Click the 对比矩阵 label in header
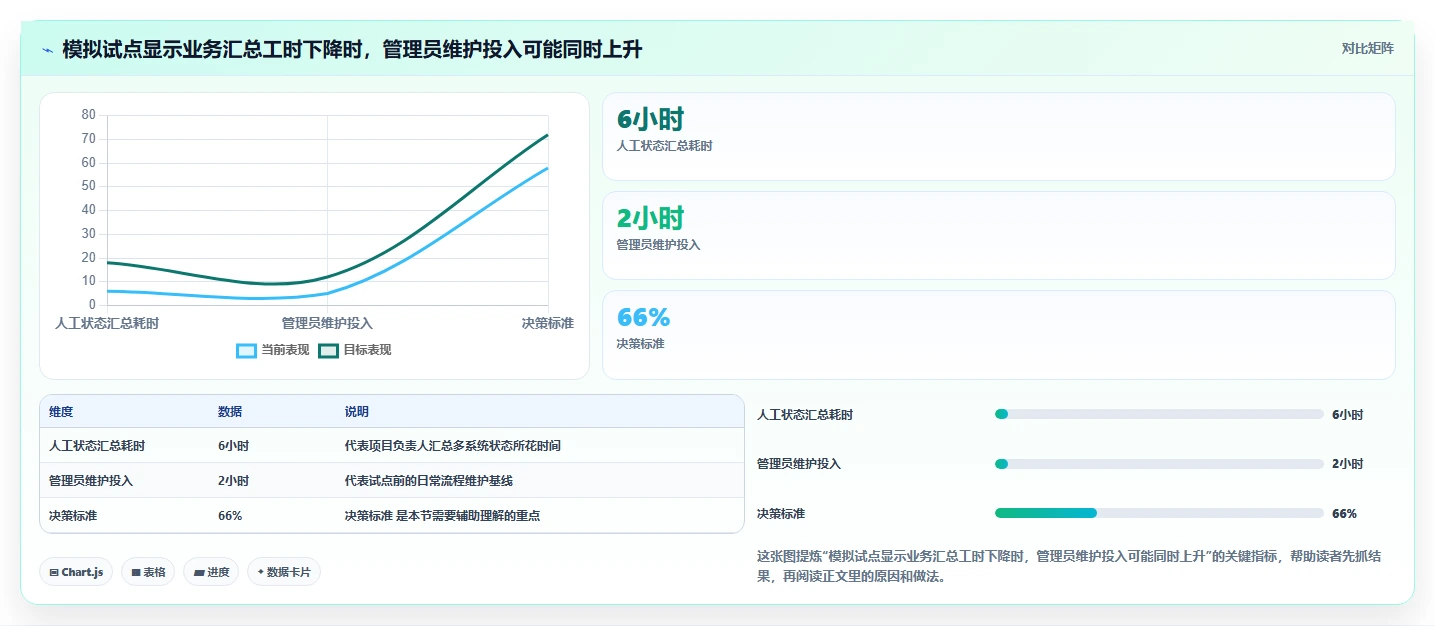 [1367, 48]
